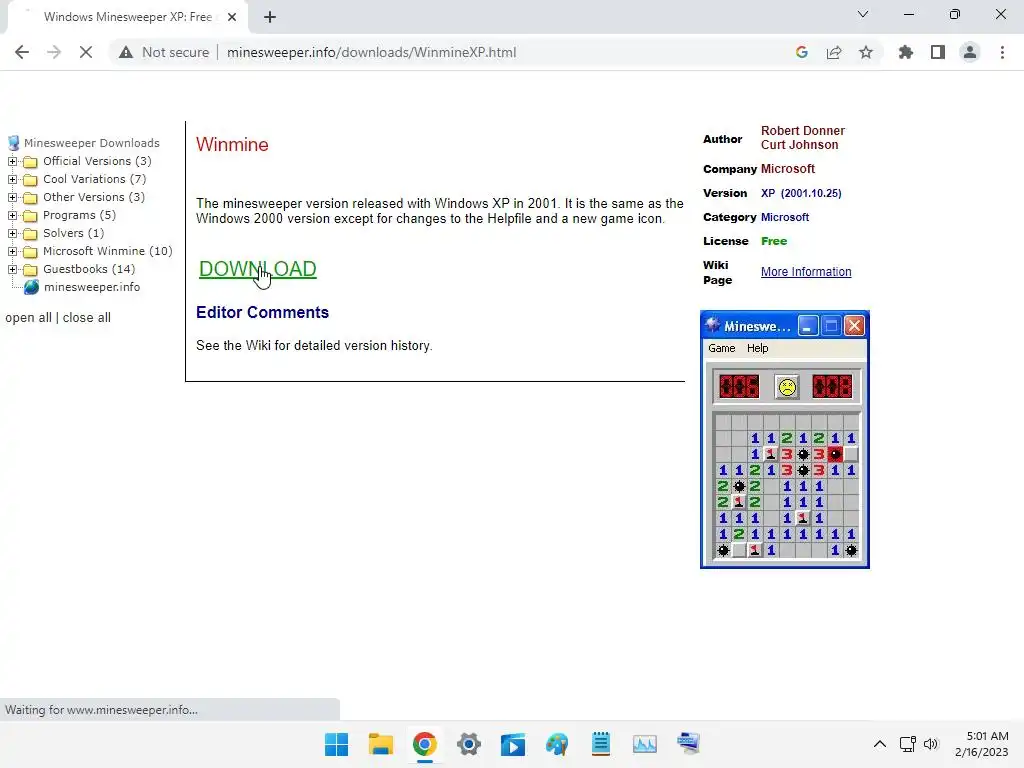
Task: Open the Chrome profile avatar
Action: pyautogui.click(x=970, y=52)
